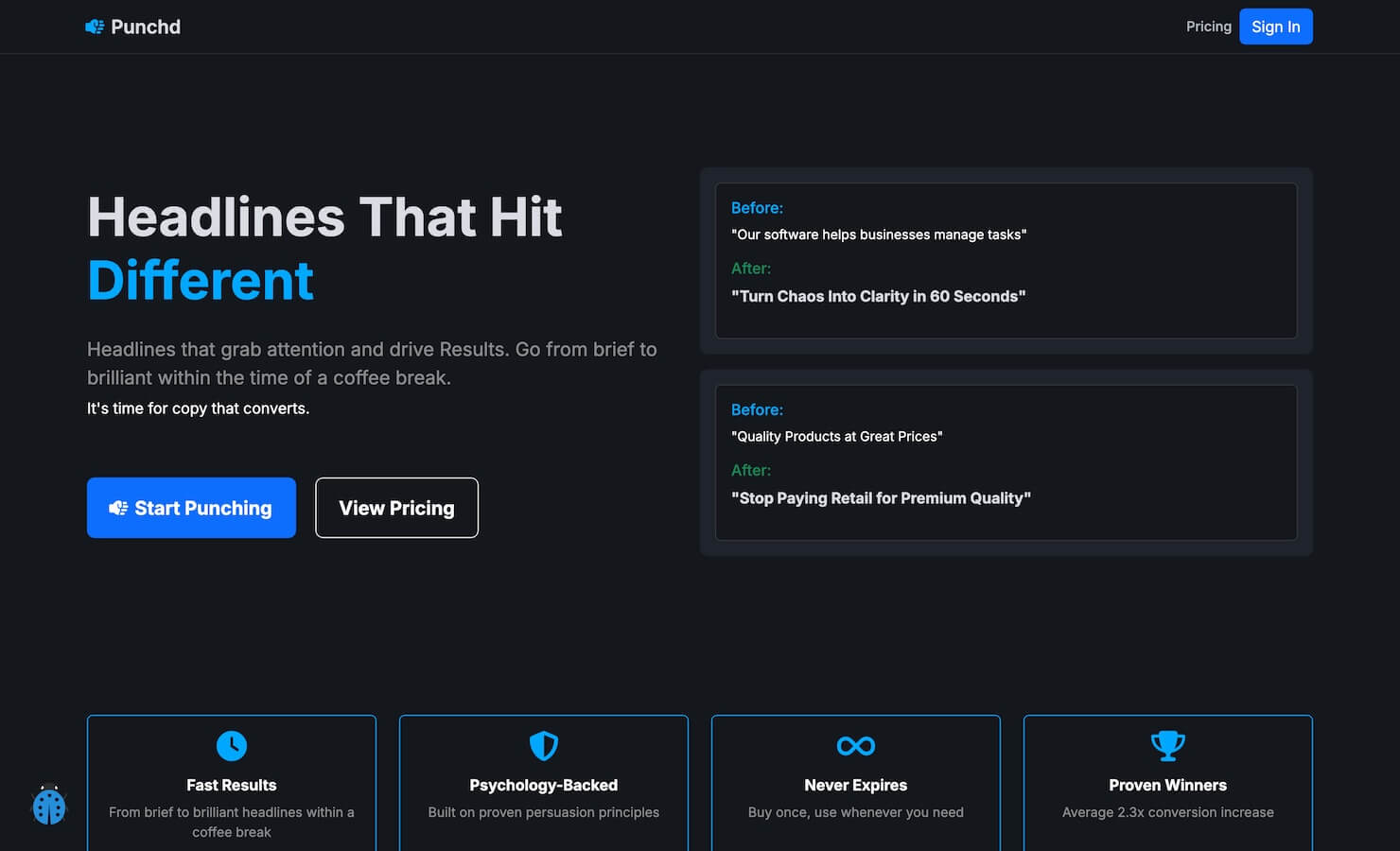Click the fist icon inside Start Punching
Image resolution: width=1400 pixels, height=851 pixels.
118,509
